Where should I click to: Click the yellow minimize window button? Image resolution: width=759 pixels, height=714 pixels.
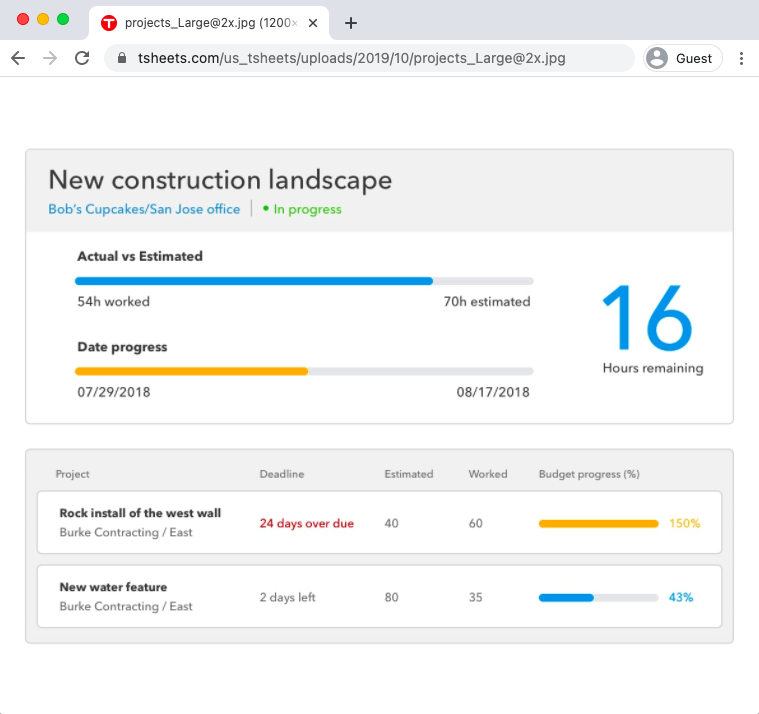pos(43,19)
